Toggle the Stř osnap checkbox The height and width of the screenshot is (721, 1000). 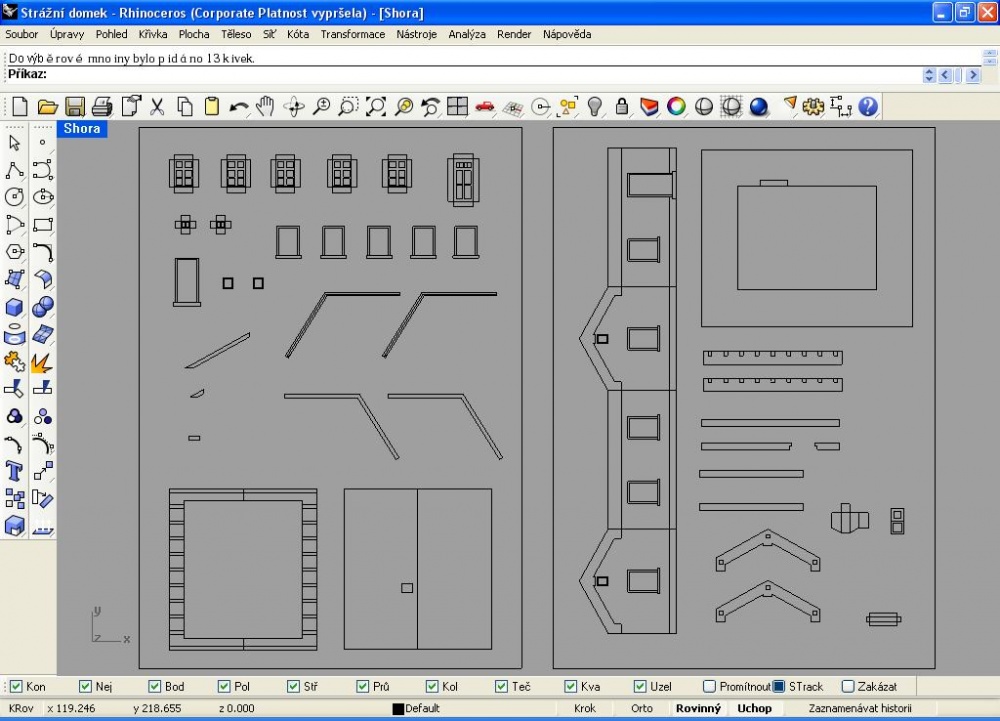point(293,687)
